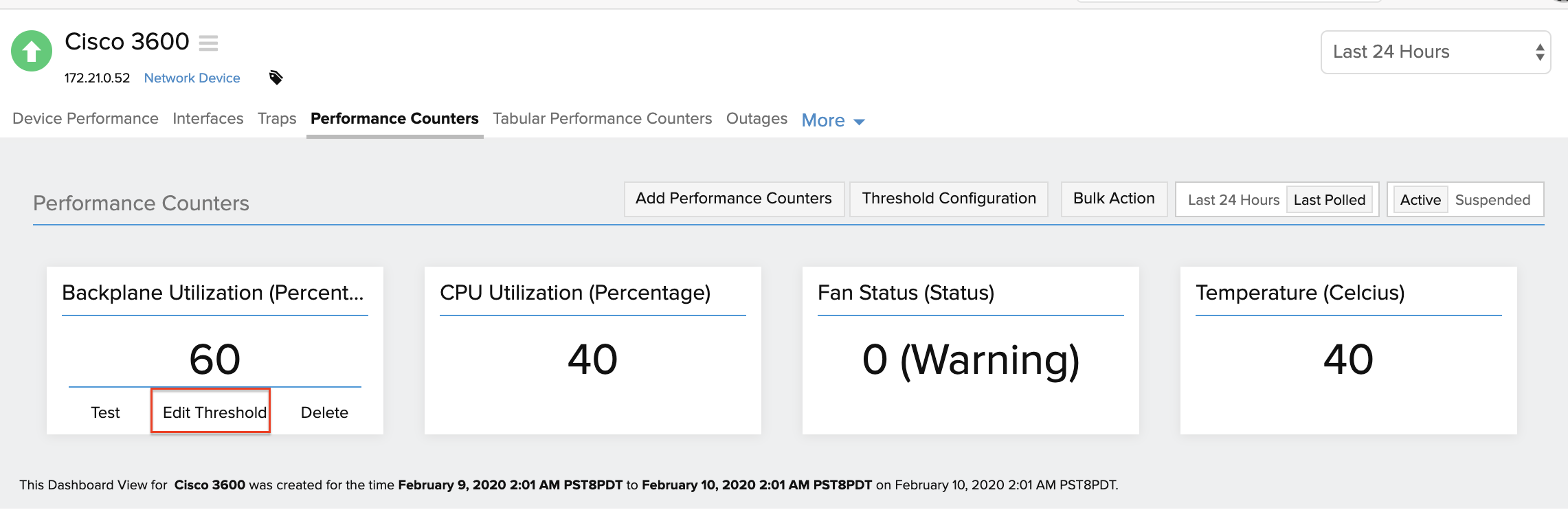Switch to the Device Performance tab
The height and width of the screenshot is (510, 1568).
pyautogui.click(x=85, y=119)
